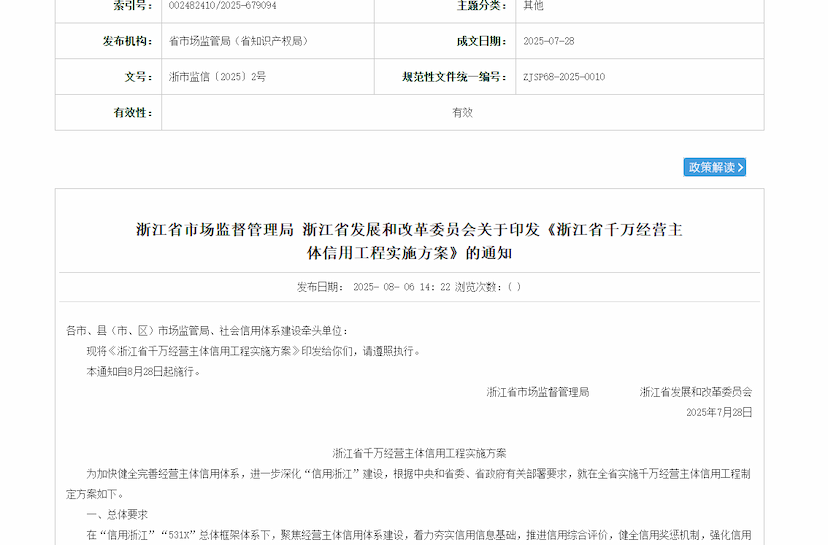Click the 成文日期 label
The width and height of the screenshot is (828, 545).
(482, 41)
